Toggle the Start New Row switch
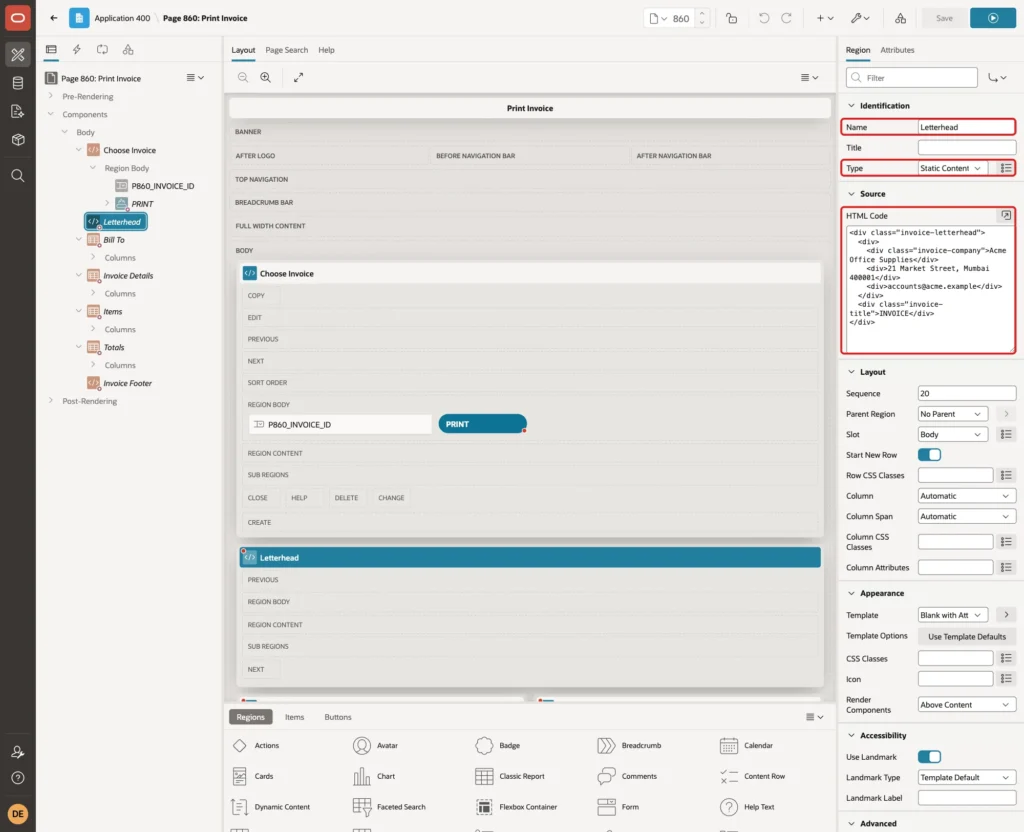 (929, 455)
